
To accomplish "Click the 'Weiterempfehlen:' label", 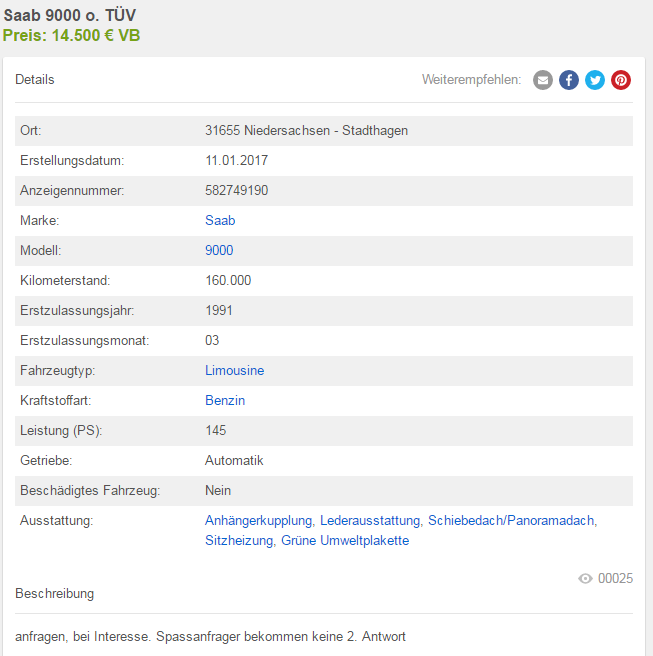I will click(x=471, y=79).
